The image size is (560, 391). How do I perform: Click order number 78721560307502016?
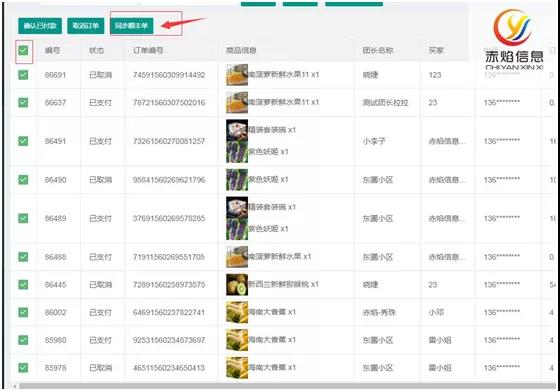coord(169,102)
